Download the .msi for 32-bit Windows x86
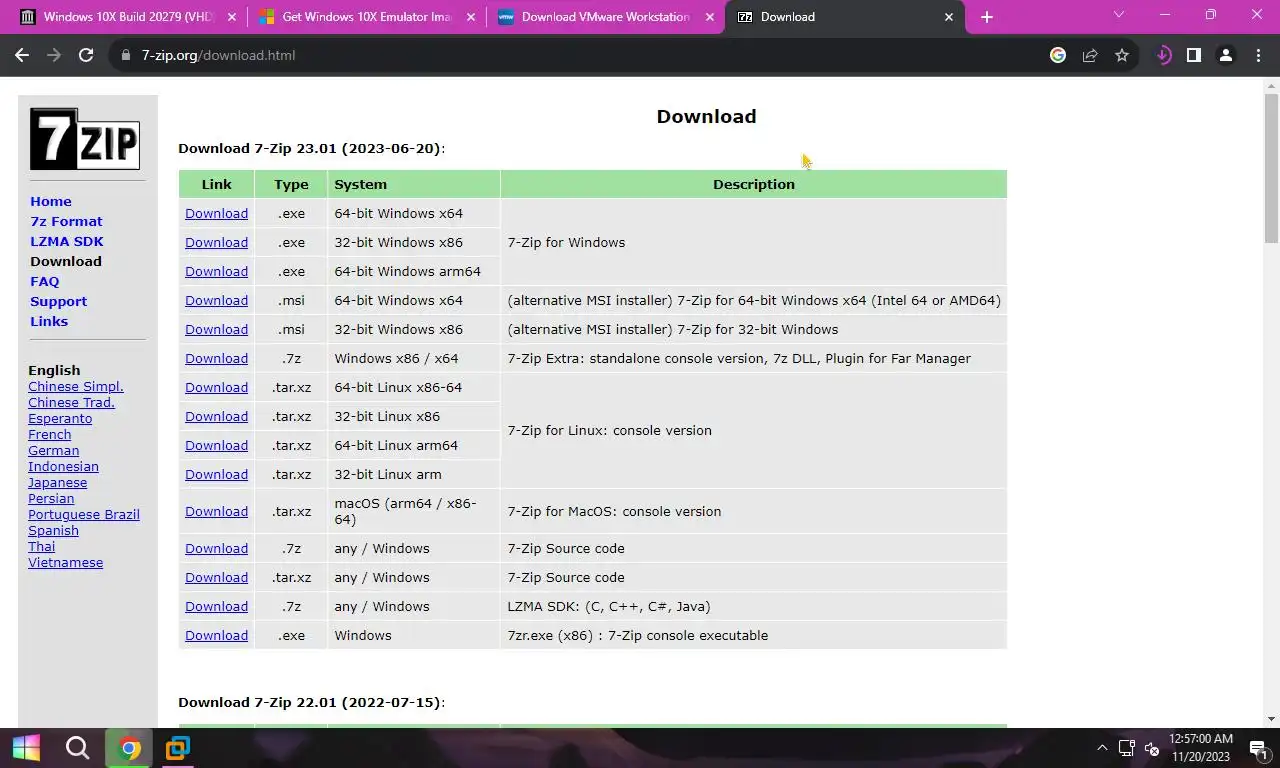This screenshot has width=1280, height=768. click(x=216, y=329)
